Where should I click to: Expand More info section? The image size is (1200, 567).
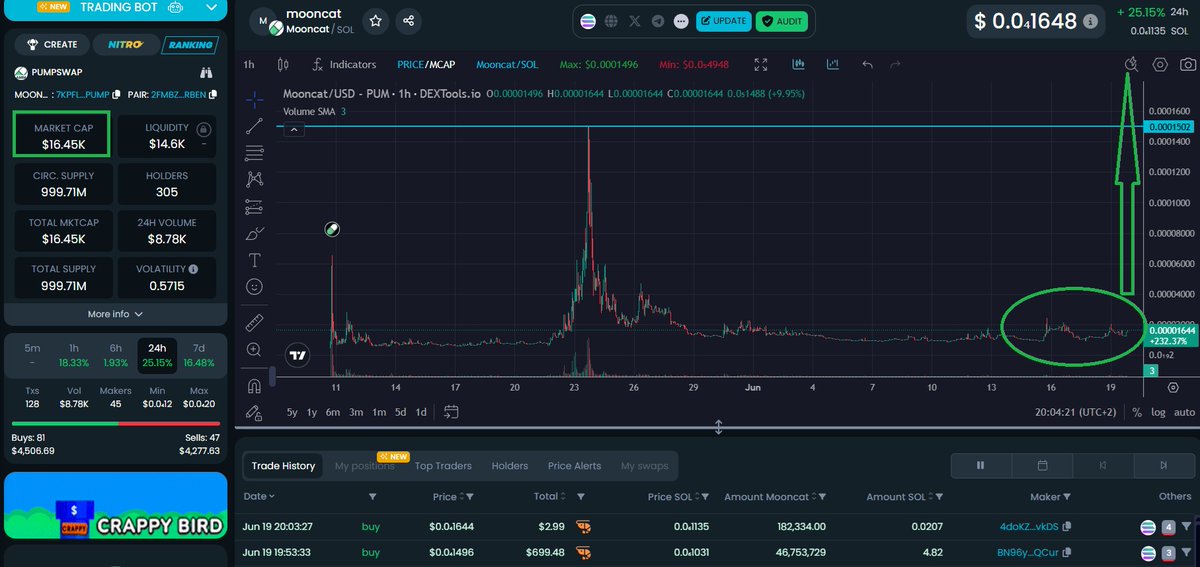coord(113,313)
